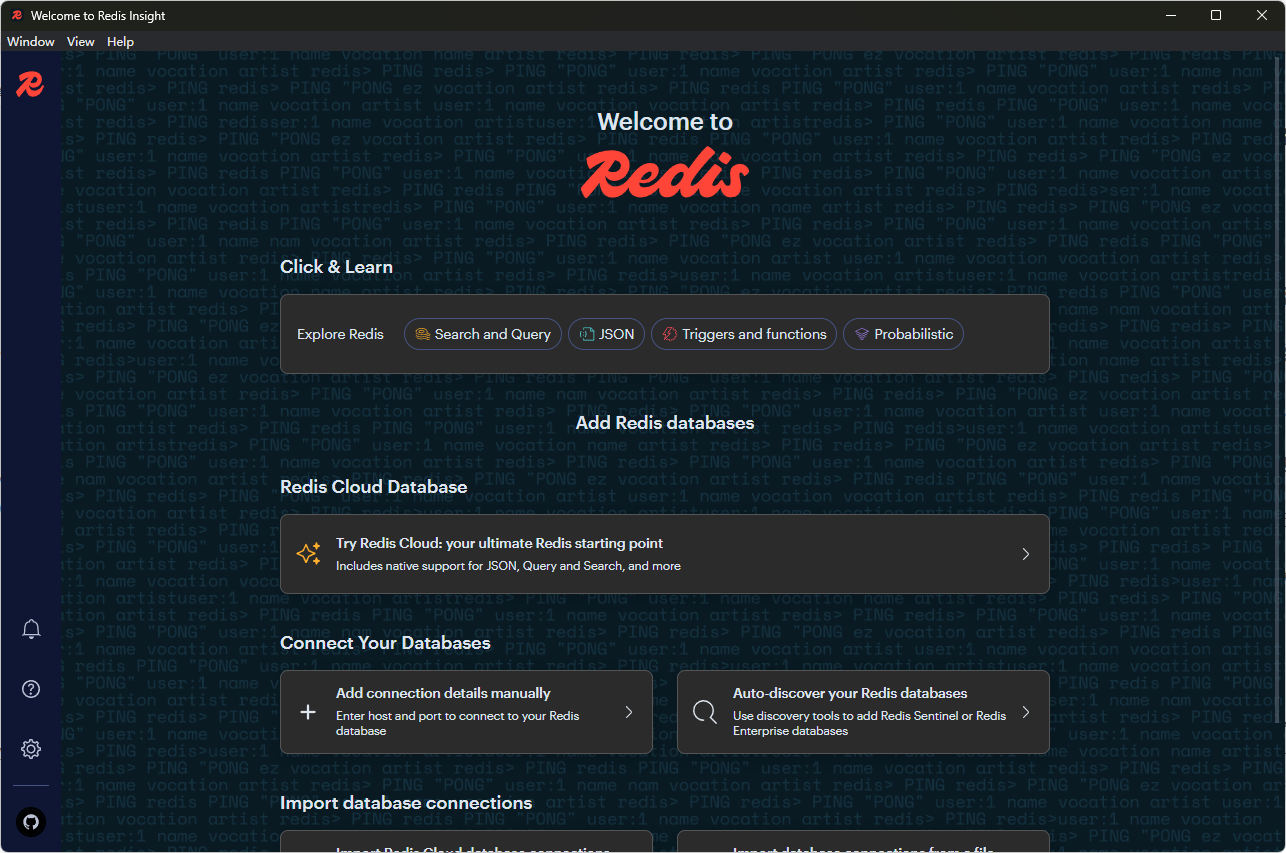The image size is (1286, 853).
Task: Open the notifications bell
Action: (31, 629)
